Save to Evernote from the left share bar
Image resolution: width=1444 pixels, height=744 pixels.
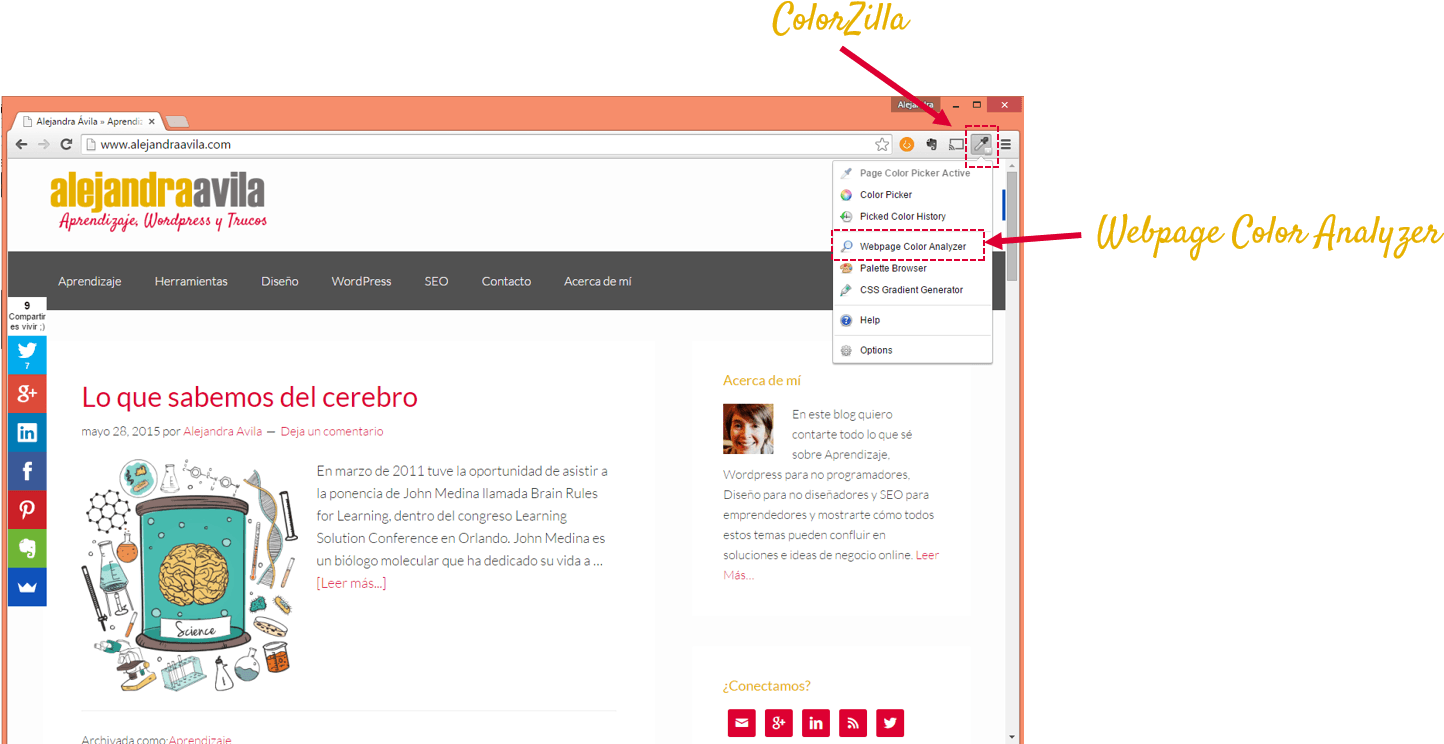click(x=27, y=549)
